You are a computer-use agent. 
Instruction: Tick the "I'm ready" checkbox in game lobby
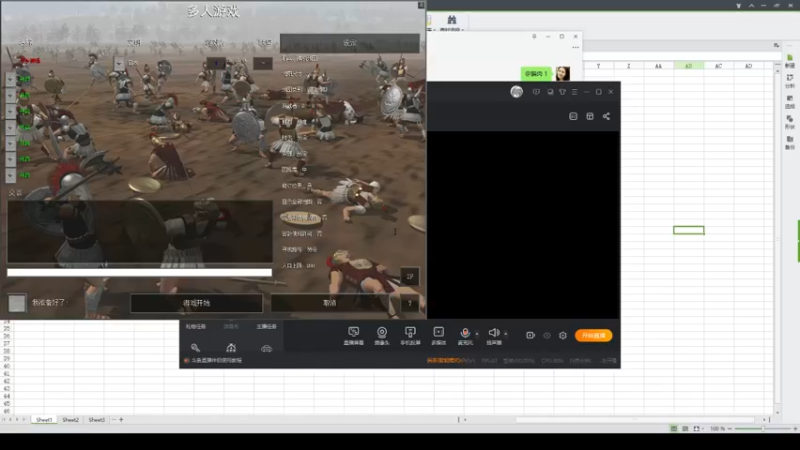pyautogui.click(x=16, y=303)
